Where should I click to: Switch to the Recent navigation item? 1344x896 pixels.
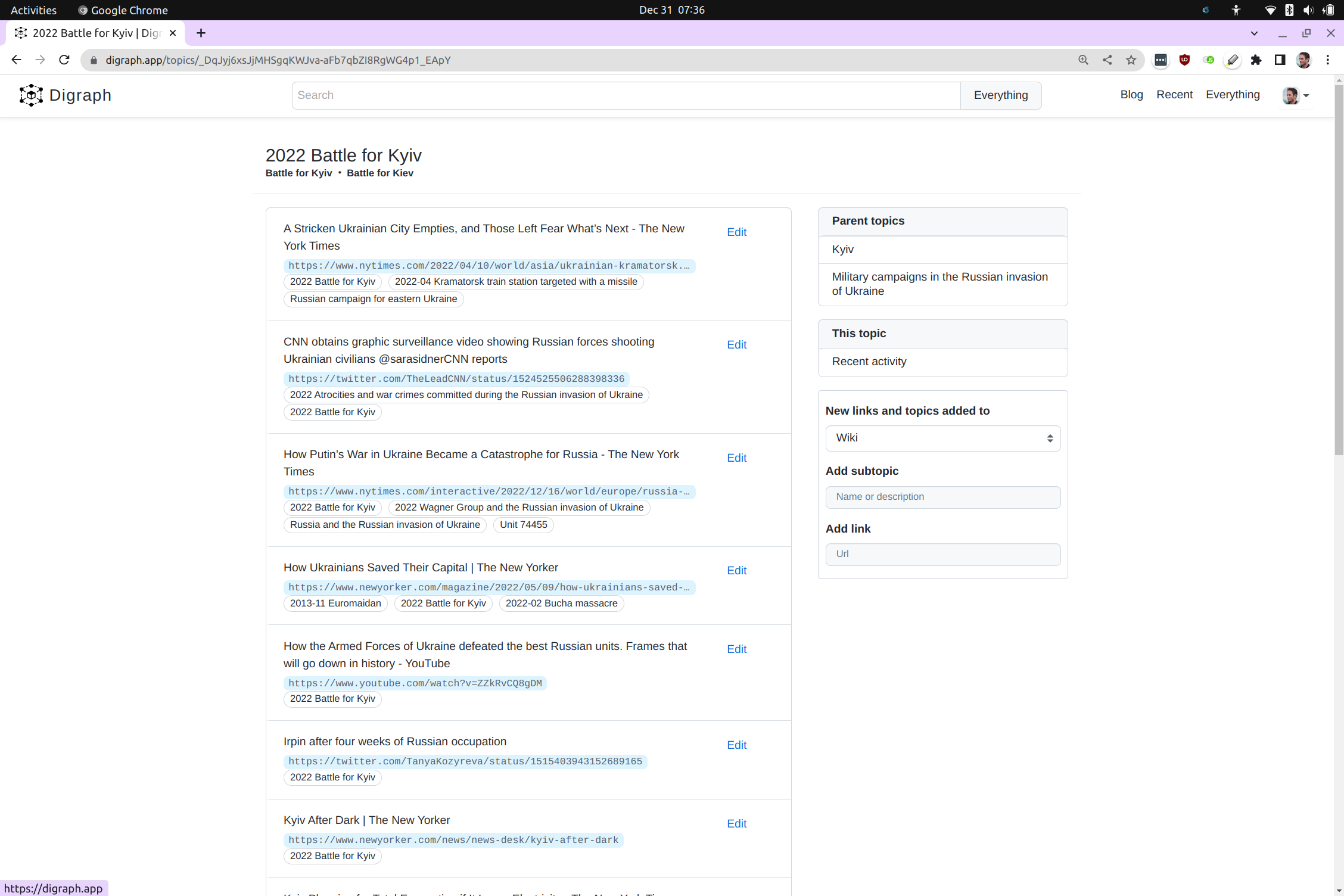[x=1174, y=95]
